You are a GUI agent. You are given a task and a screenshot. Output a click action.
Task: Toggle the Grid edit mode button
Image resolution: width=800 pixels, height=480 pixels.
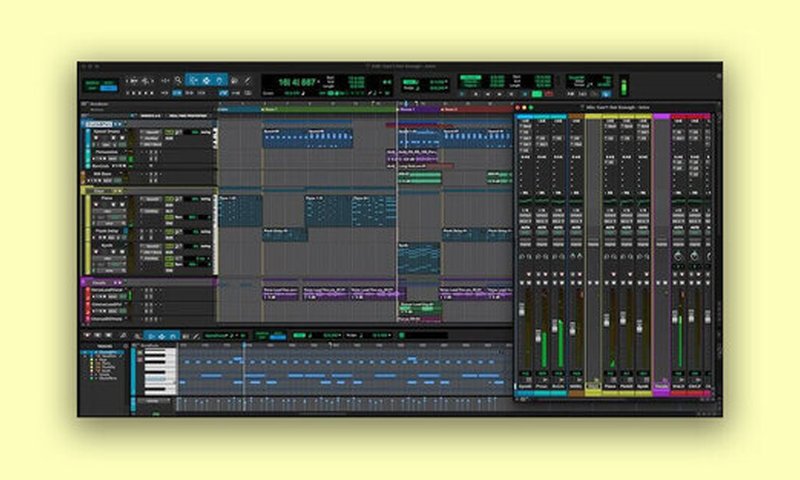(x=109, y=88)
